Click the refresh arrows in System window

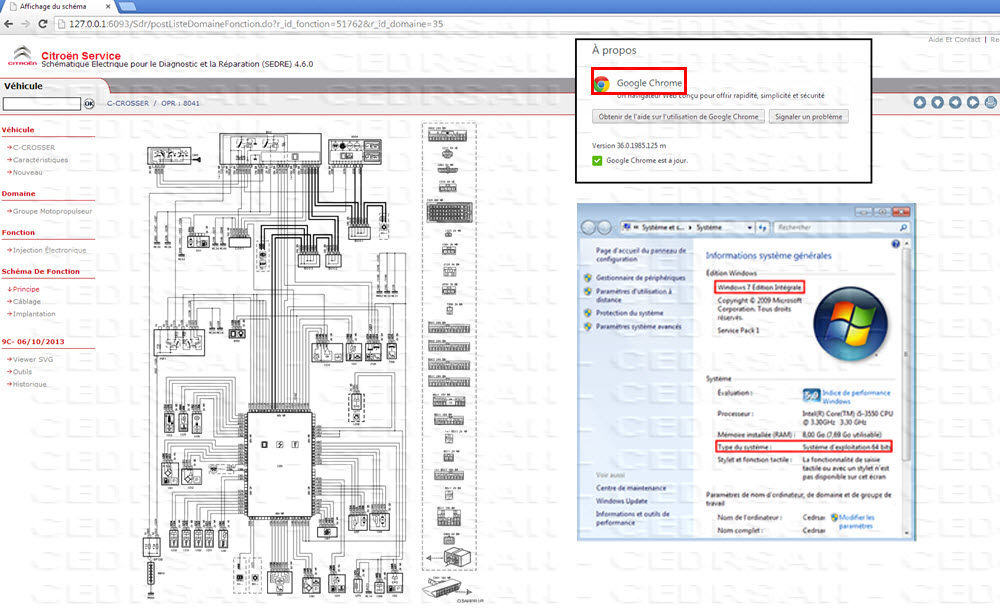(762, 228)
